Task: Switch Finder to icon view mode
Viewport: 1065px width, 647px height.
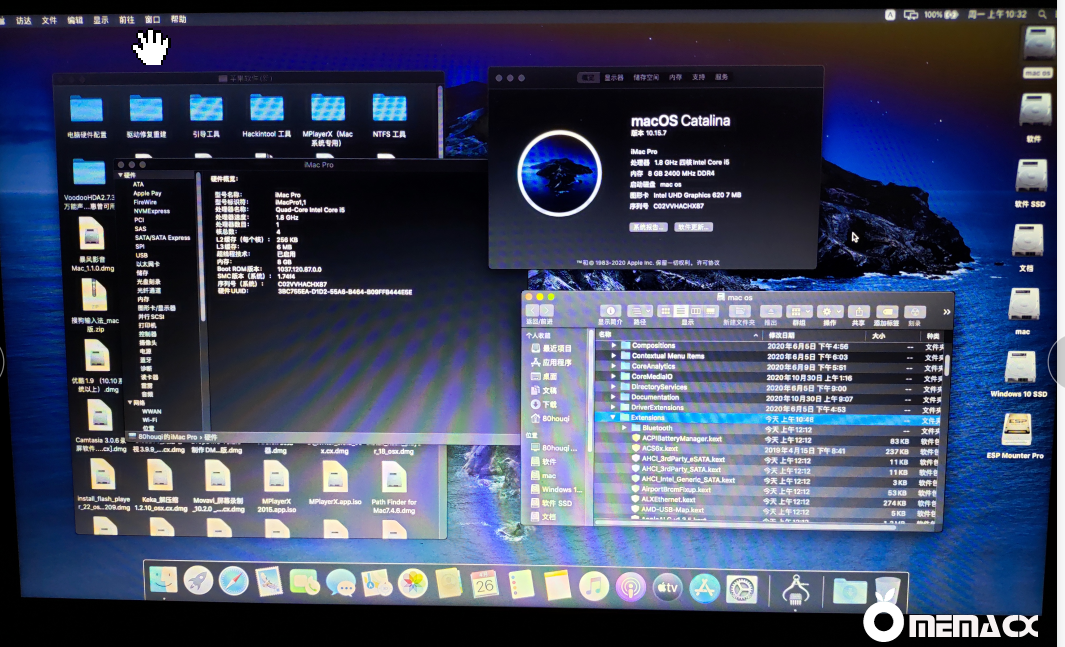Action: coord(667,312)
